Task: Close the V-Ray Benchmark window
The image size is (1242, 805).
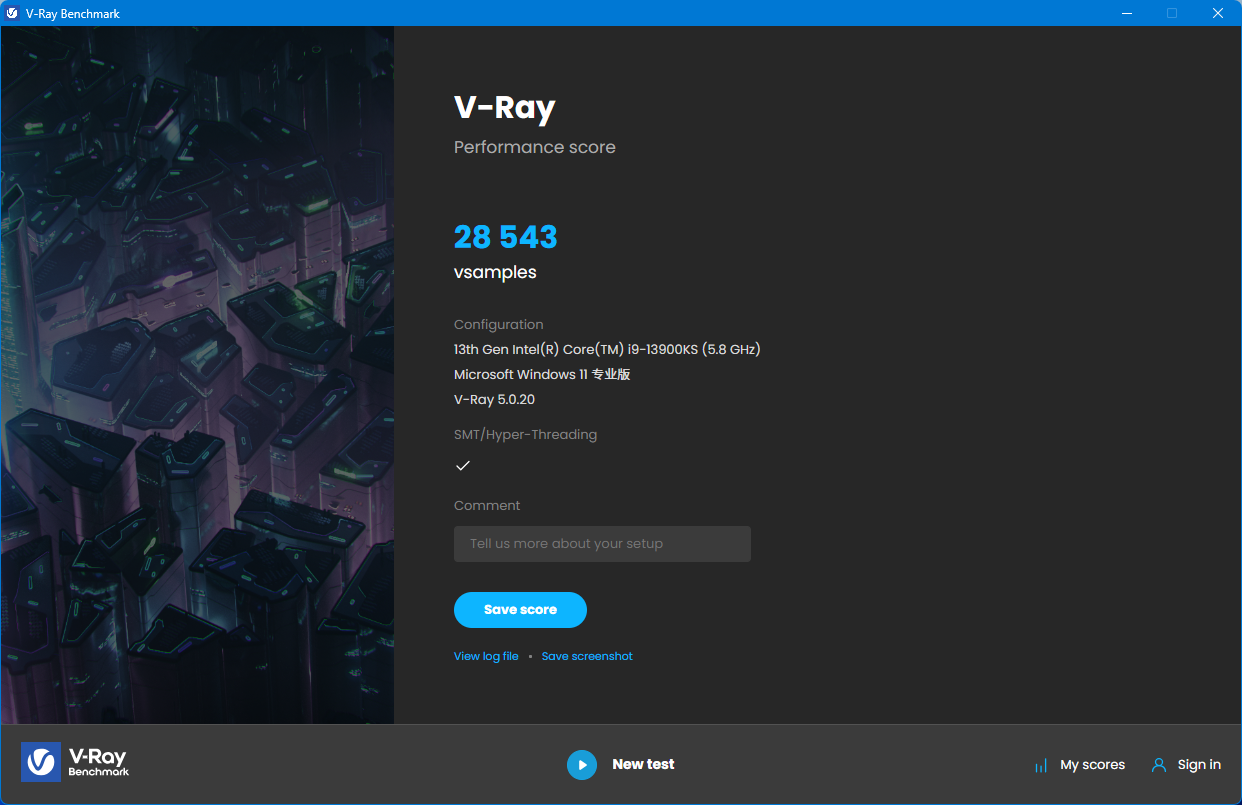Action: 1218,13
